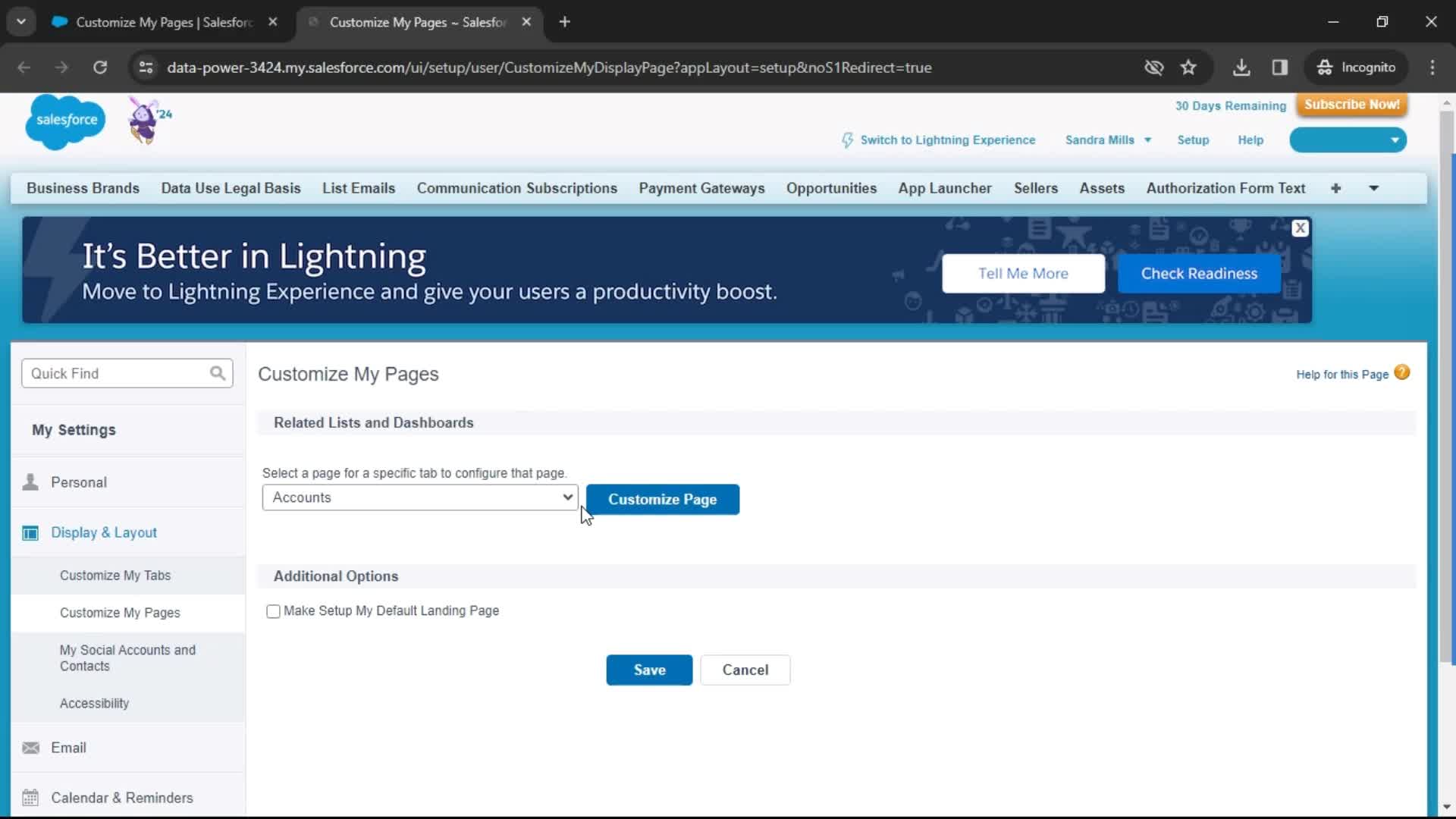The height and width of the screenshot is (819, 1456).
Task: Click the plus icon for All Tabs
Action: point(1335,188)
